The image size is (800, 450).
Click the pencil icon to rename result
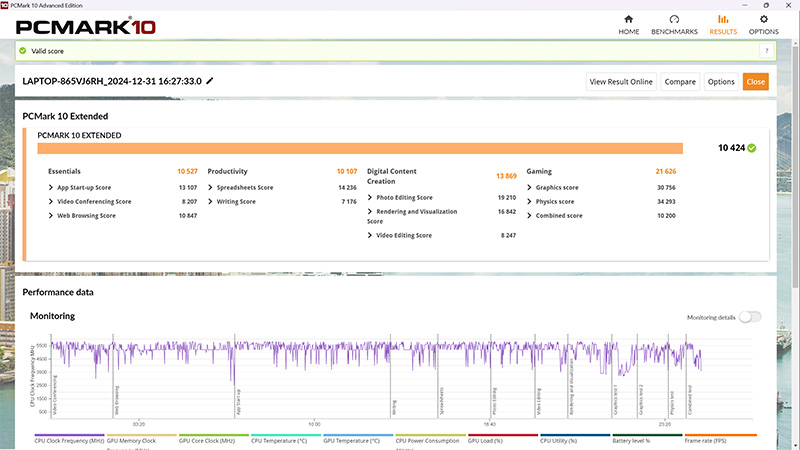209,81
